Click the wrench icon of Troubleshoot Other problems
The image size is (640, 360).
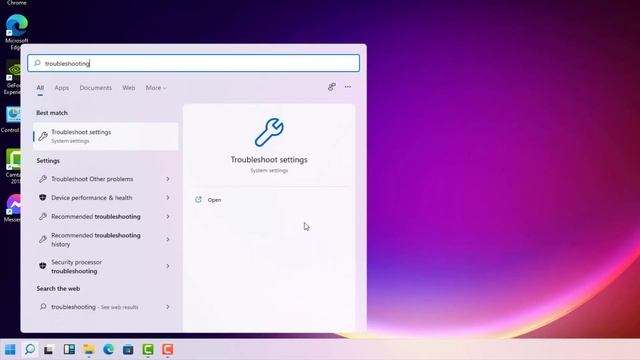pyautogui.click(x=42, y=179)
